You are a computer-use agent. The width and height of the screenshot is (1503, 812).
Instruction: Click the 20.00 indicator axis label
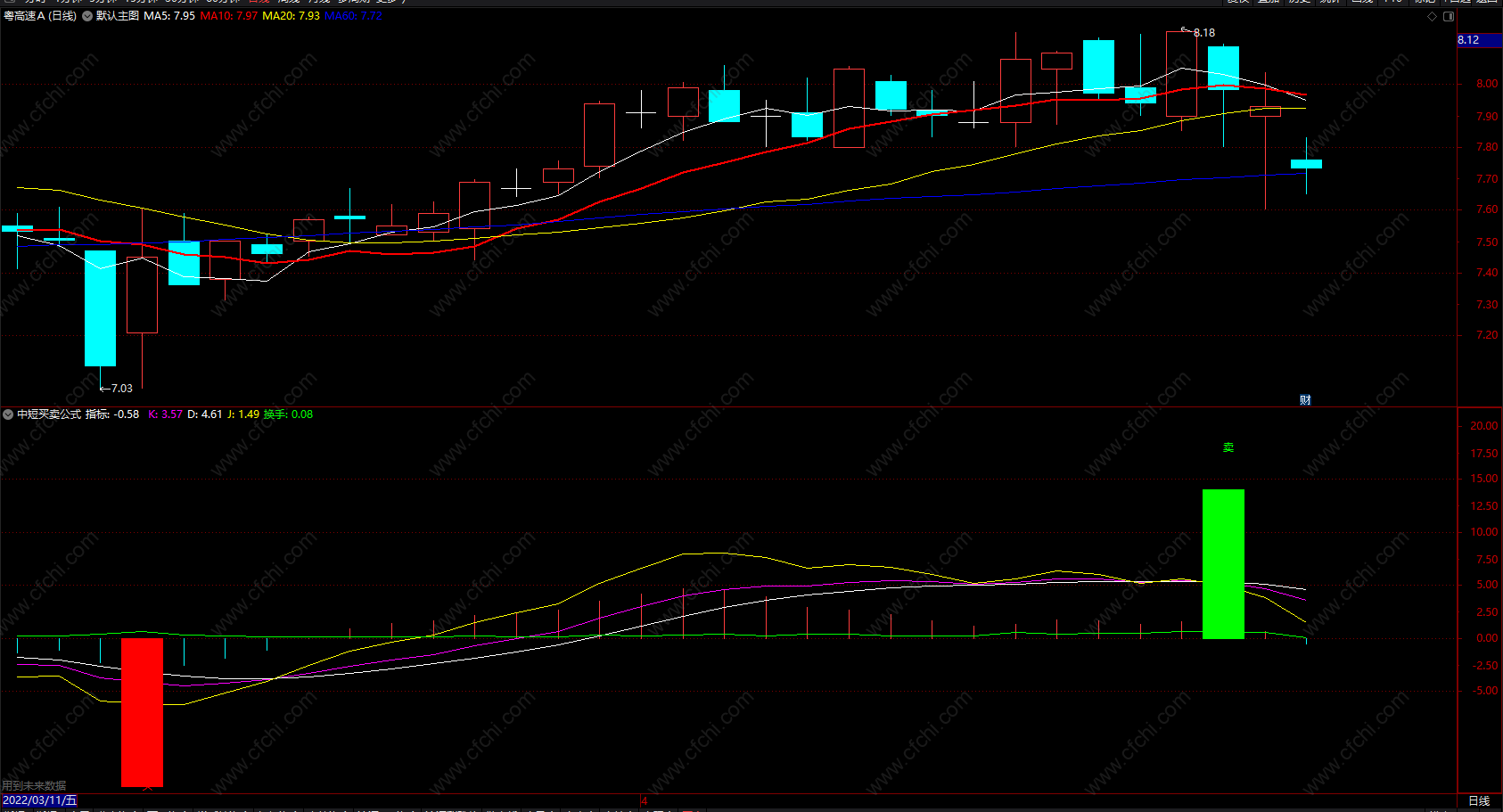1484,426
